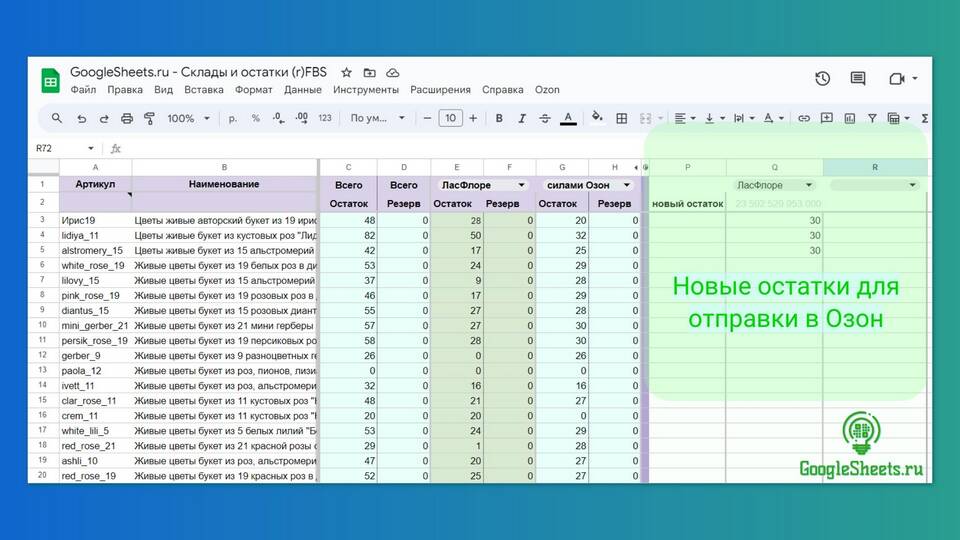Open ЛасФлоре dropdown in column E header

coord(521,185)
